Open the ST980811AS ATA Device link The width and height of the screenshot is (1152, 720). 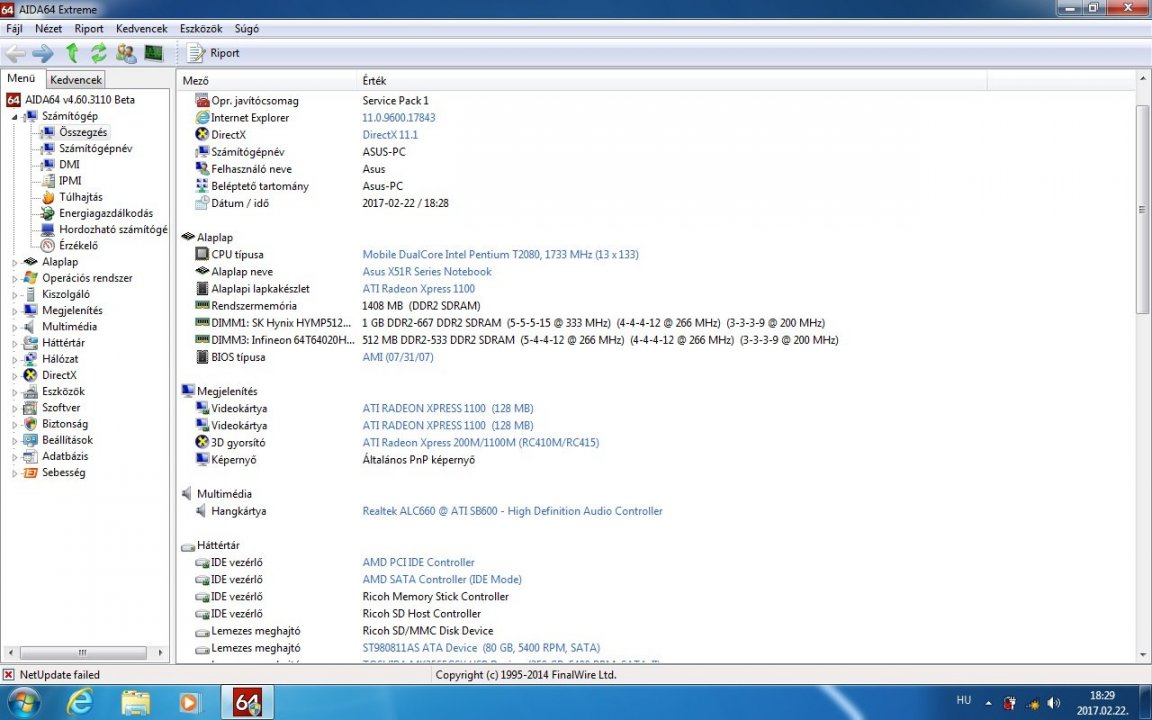coord(481,648)
